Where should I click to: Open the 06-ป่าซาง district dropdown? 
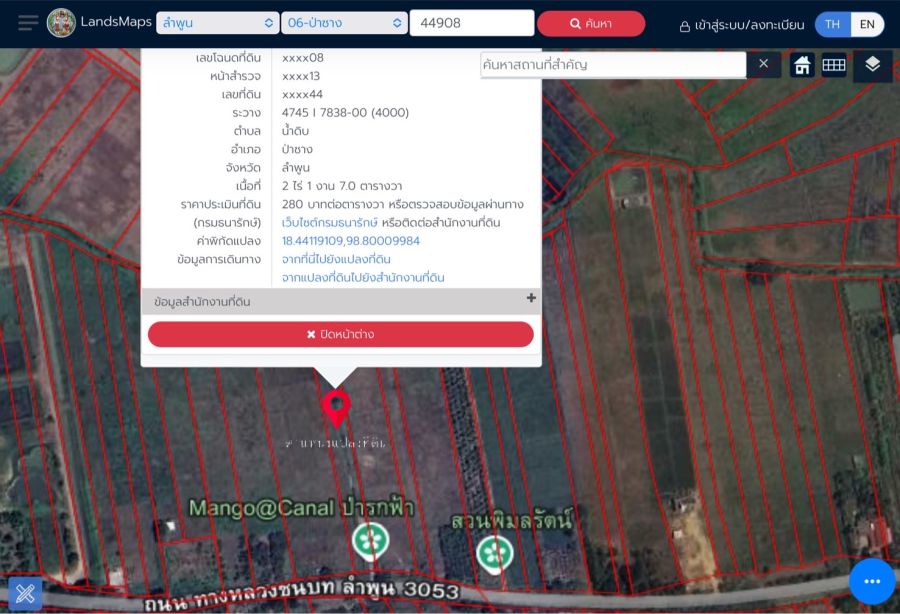coord(344,23)
